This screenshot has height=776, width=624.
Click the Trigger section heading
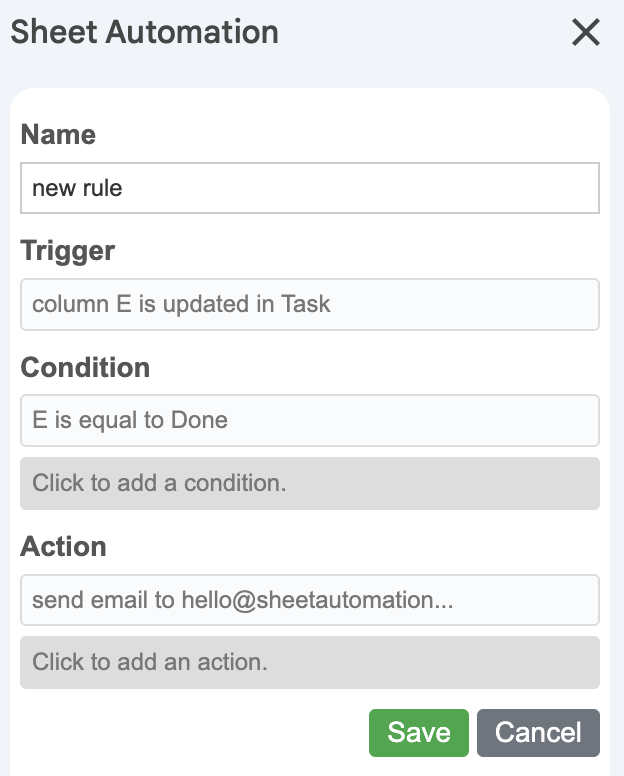[x=68, y=251]
